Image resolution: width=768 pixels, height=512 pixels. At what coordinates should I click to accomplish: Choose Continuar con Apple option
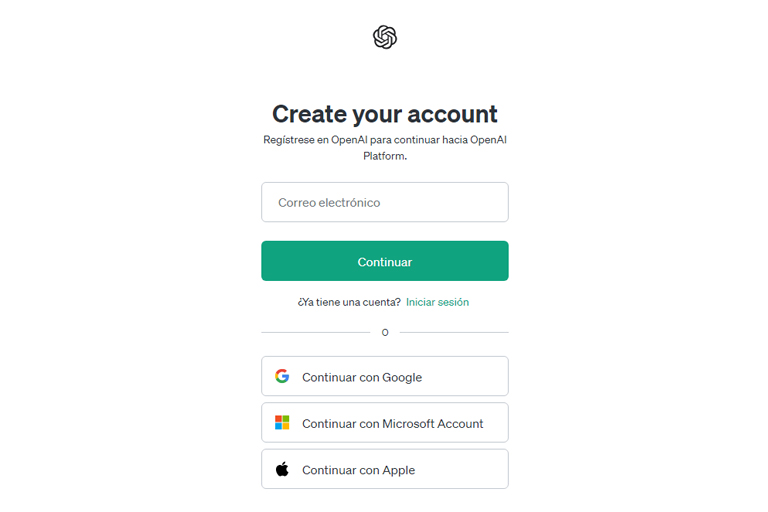[384, 469]
